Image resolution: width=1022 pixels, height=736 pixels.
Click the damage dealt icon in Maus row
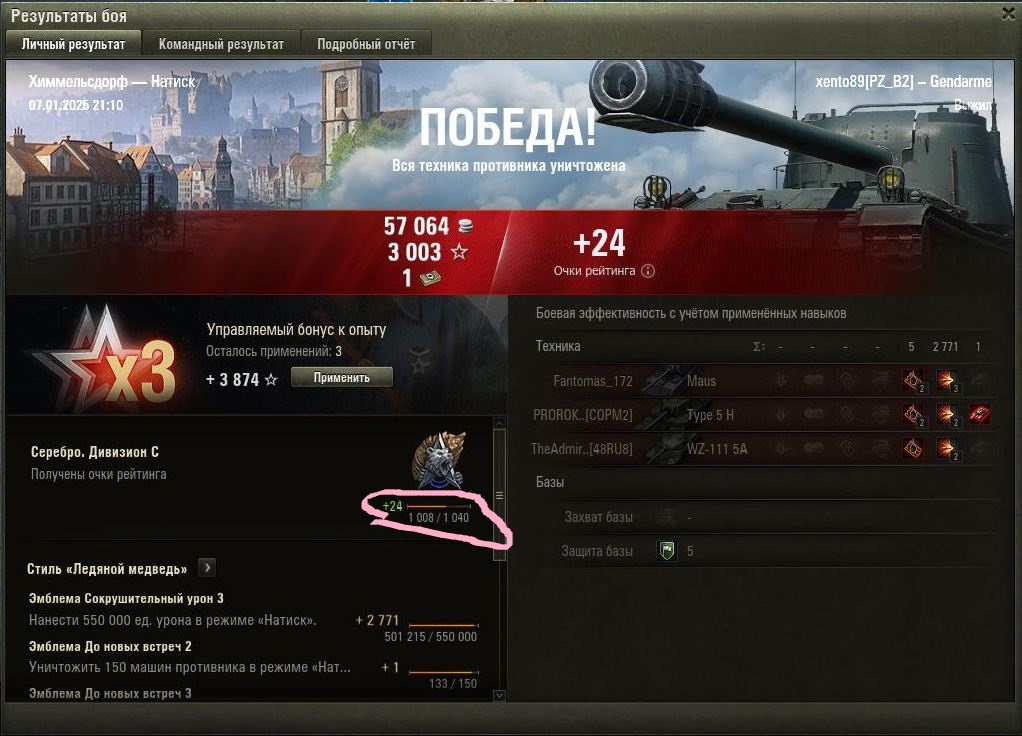[x=946, y=381]
